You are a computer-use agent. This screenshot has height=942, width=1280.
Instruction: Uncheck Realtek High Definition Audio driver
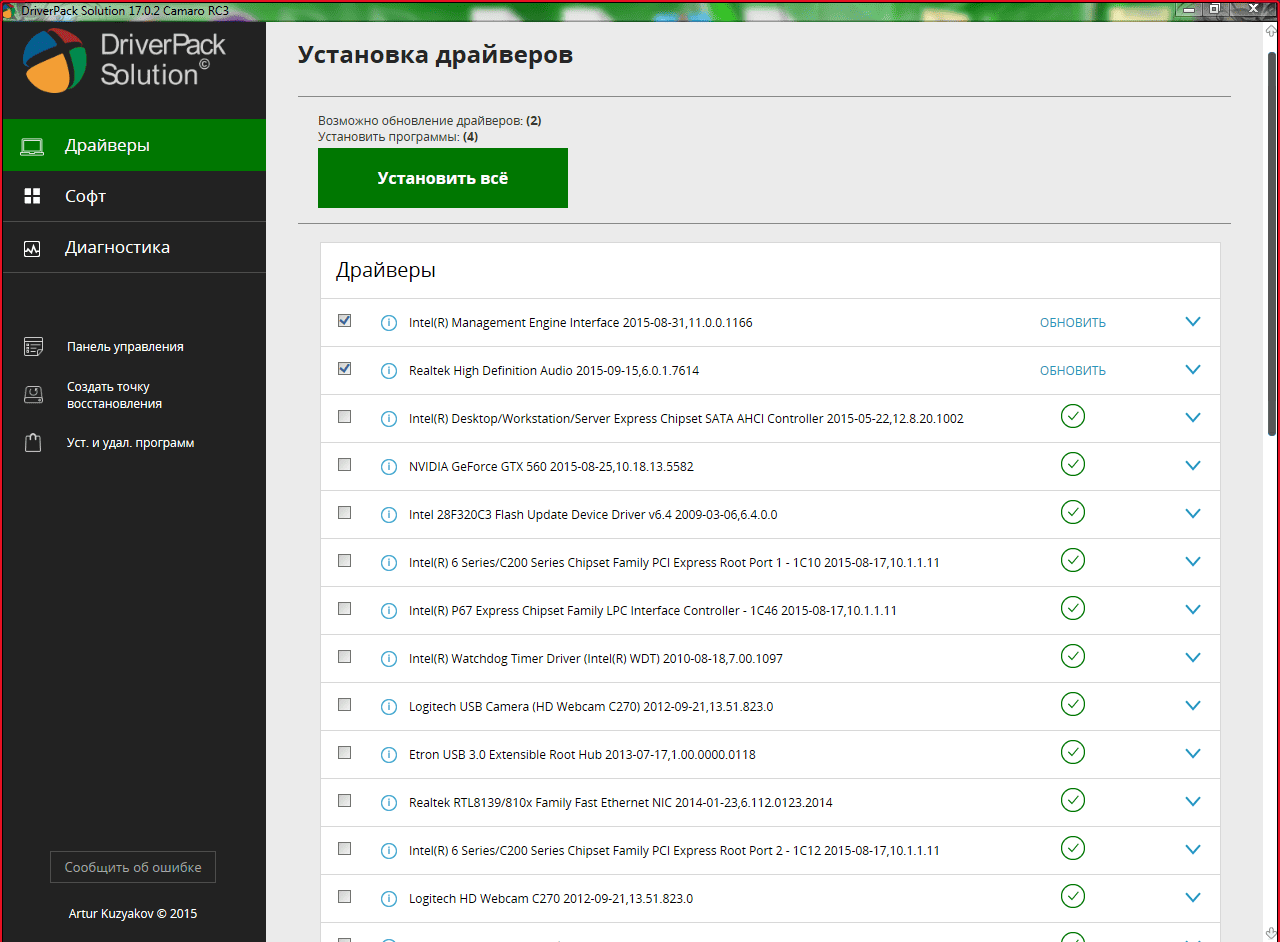click(345, 369)
